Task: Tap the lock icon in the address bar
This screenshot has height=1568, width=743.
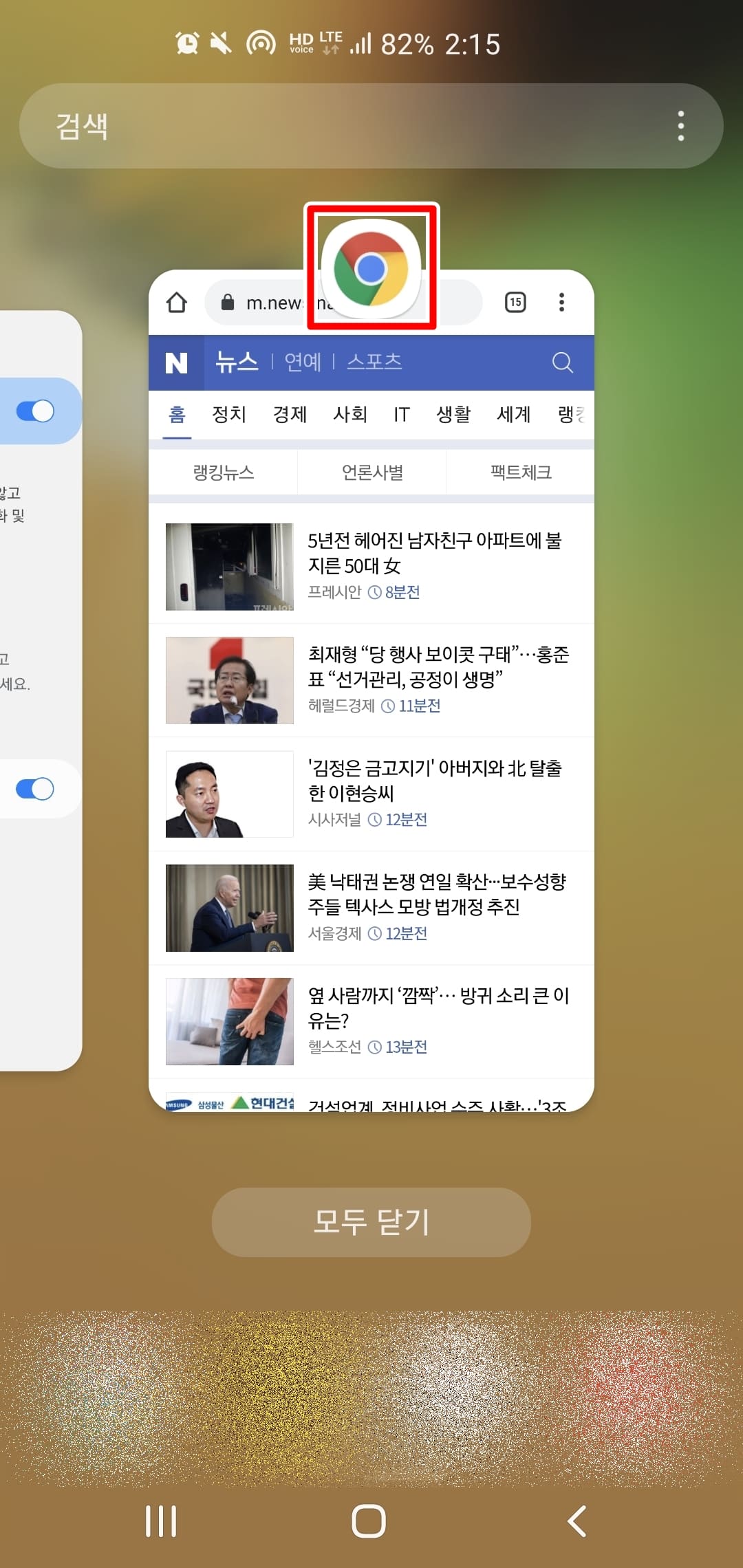Action: (228, 302)
